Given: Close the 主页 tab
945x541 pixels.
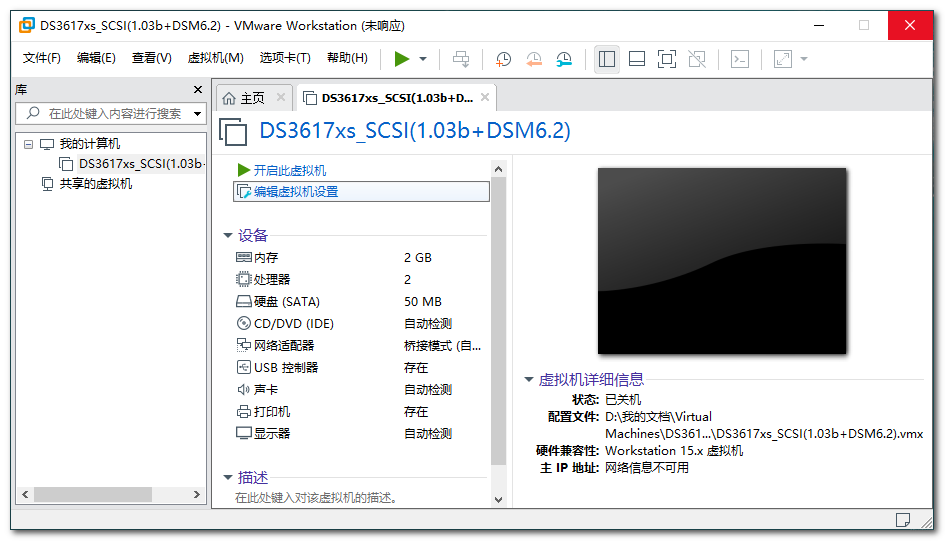Looking at the screenshot, I should point(281,97).
